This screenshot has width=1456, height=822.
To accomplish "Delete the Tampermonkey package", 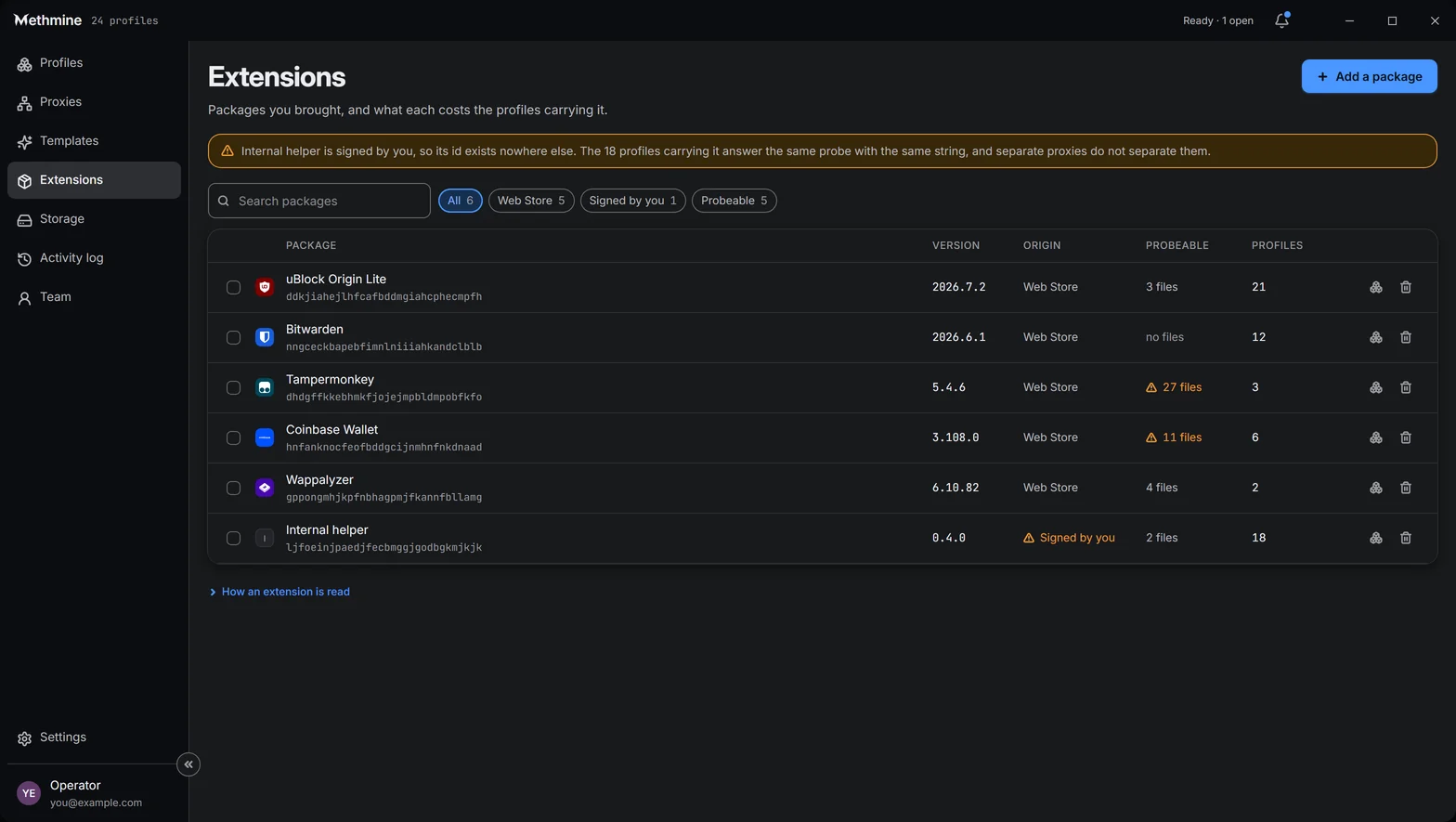I will [1406, 387].
